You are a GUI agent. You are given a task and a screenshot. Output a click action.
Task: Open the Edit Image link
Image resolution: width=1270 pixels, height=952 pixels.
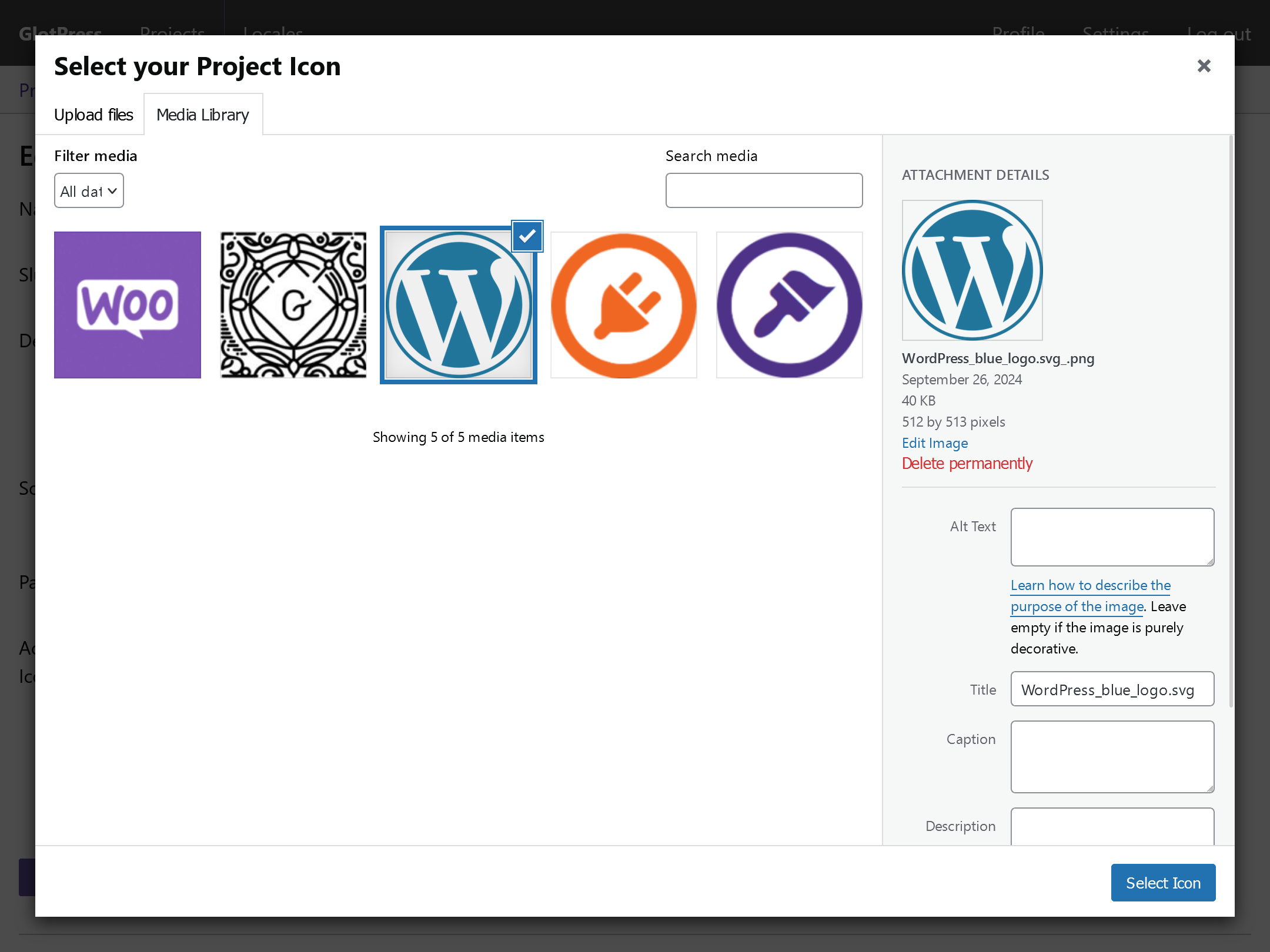pos(935,443)
